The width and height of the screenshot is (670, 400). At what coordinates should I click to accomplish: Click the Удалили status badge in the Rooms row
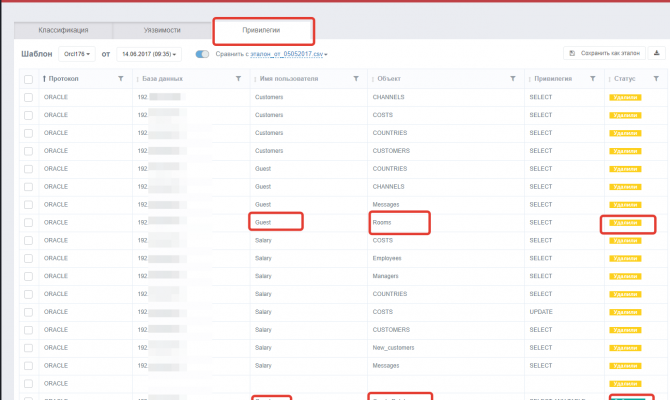(625, 223)
